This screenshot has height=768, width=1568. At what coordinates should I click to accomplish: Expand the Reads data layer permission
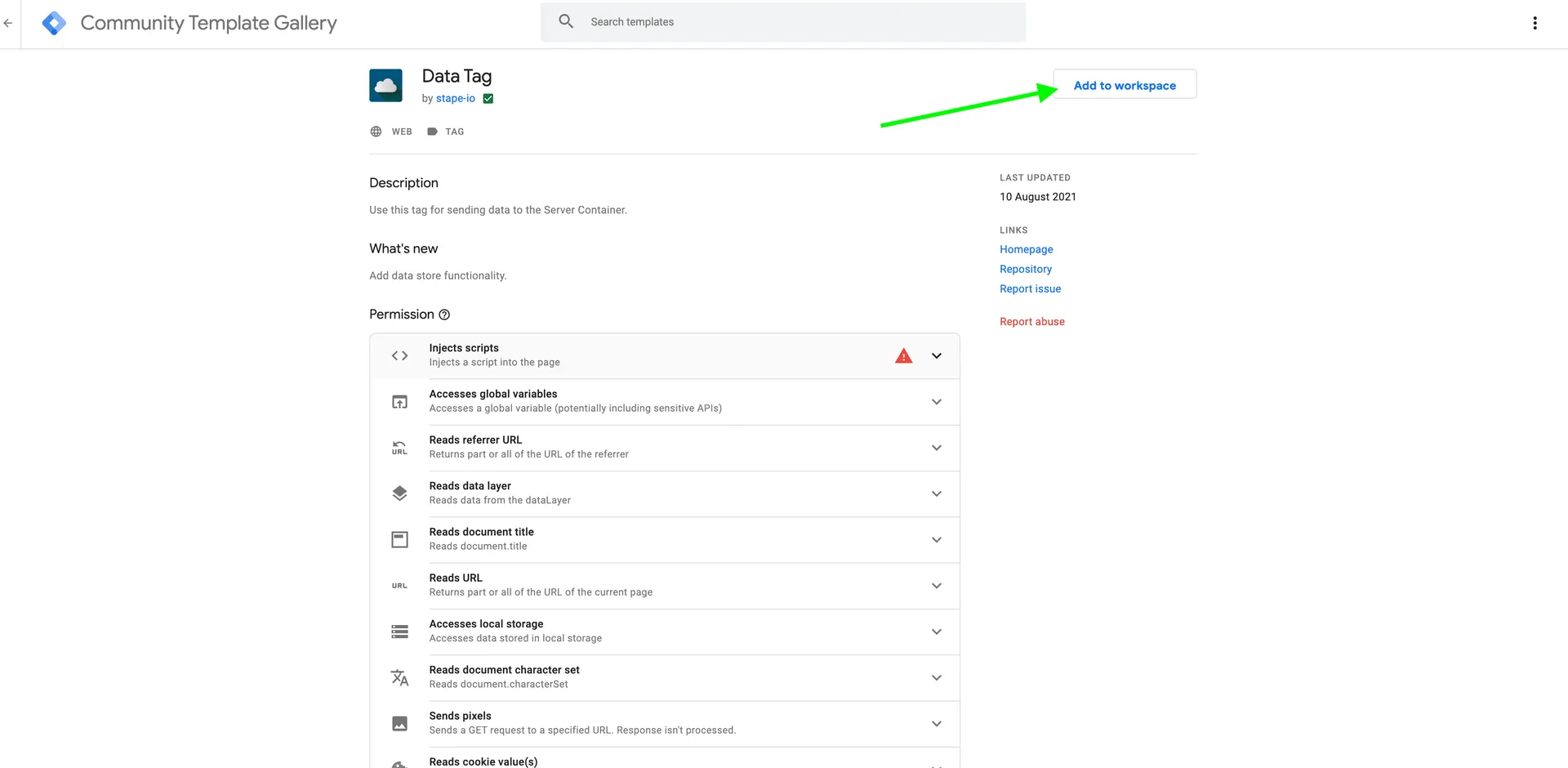click(x=937, y=493)
